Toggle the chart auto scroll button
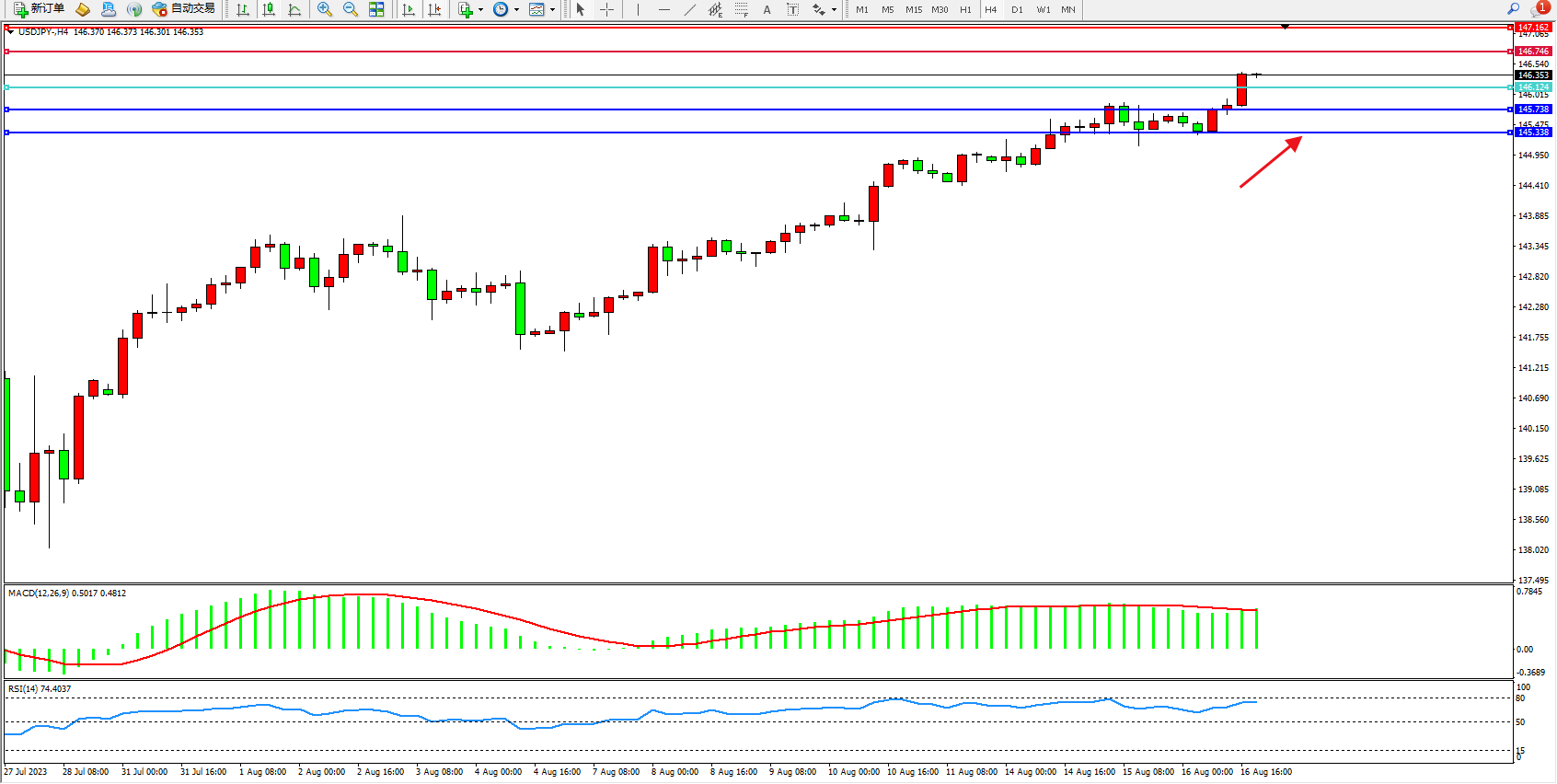Screen dimensions: 1557x784 [409, 9]
